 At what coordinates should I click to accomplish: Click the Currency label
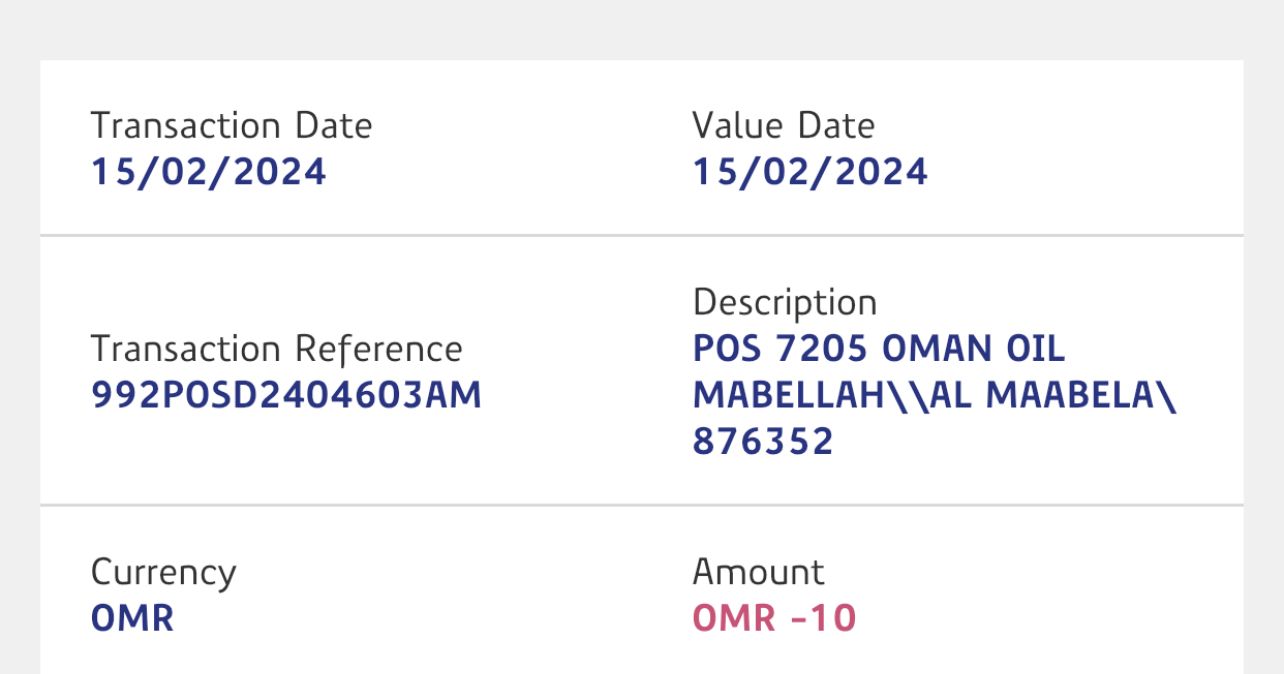(x=163, y=572)
